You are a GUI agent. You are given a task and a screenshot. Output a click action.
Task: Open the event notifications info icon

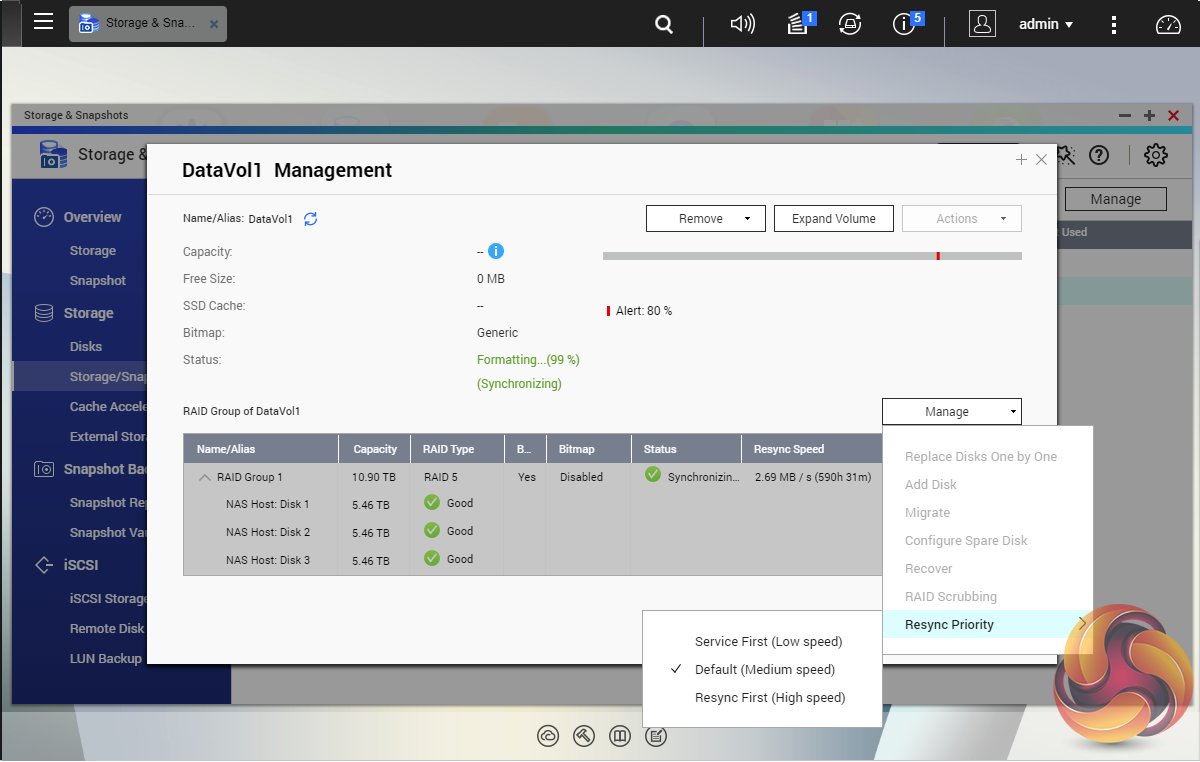click(x=905, y=24)
